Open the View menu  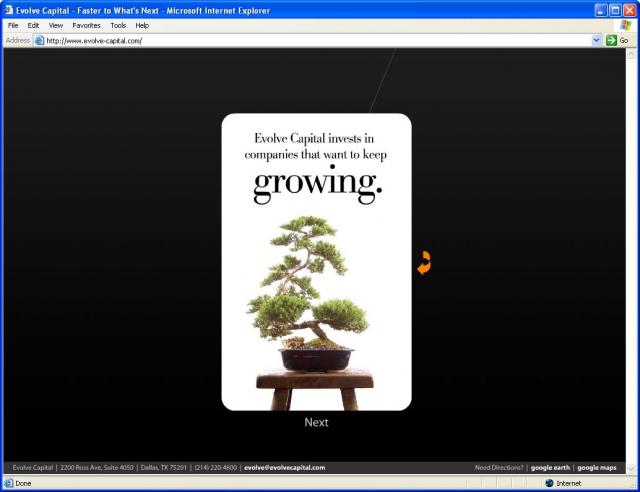coord(55,25)
